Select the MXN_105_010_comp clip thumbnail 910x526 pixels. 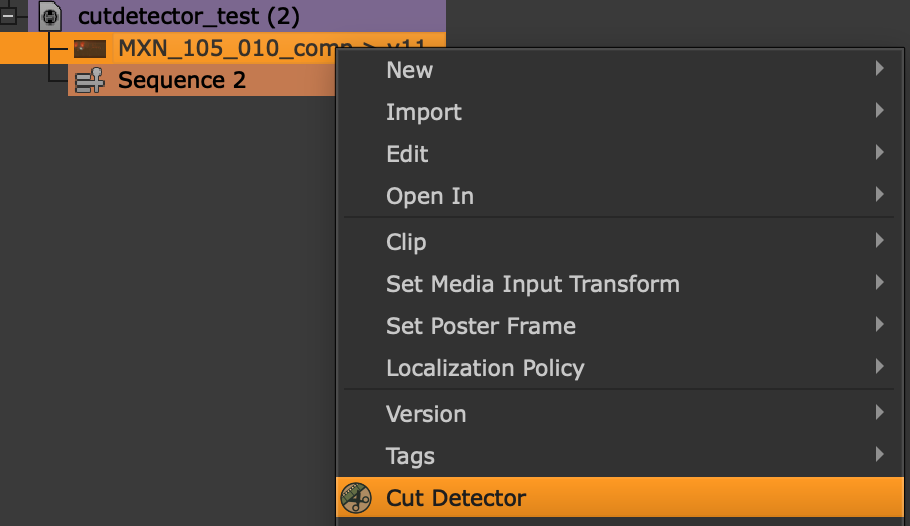[90, 49]
